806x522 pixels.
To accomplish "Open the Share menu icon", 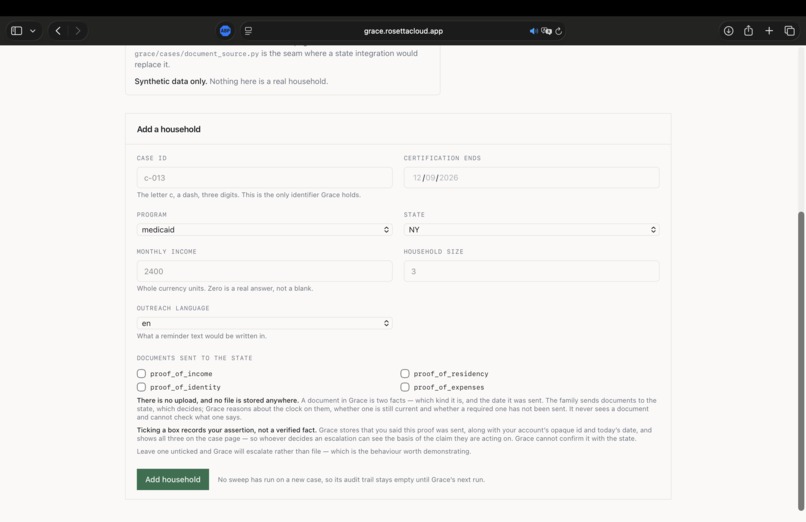I will [748, 31].
